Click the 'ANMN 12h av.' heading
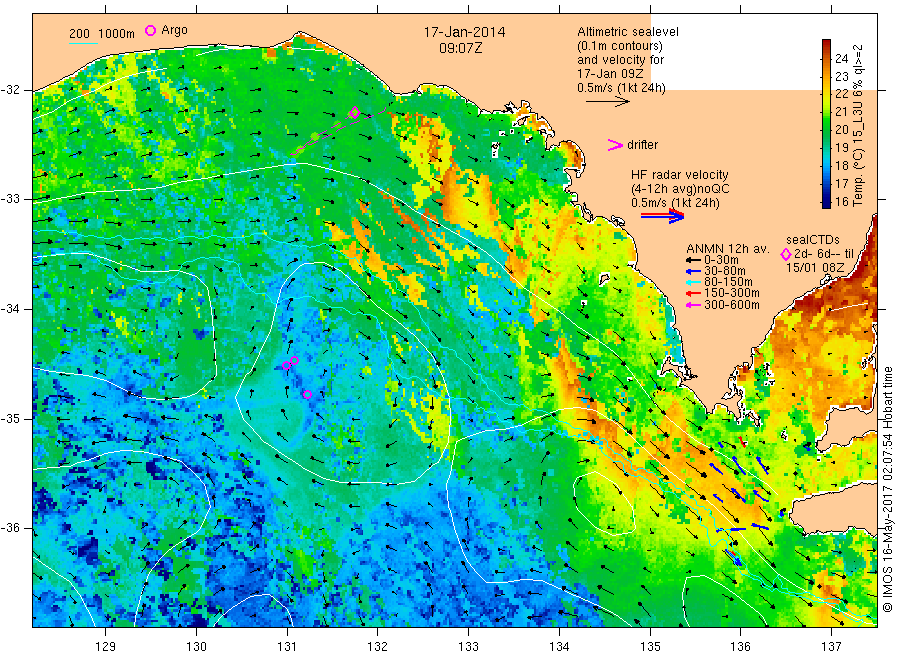 coord(727,249)
